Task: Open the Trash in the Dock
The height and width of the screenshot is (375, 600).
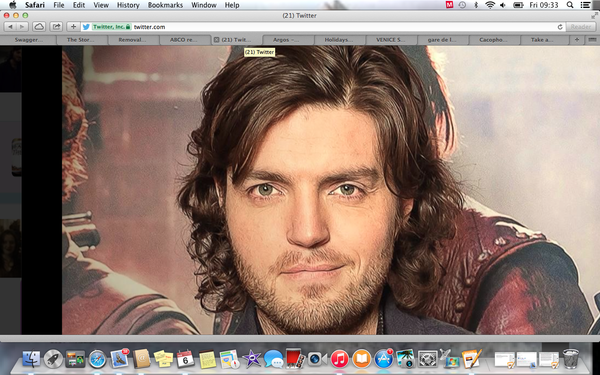Action: point(571,358)
